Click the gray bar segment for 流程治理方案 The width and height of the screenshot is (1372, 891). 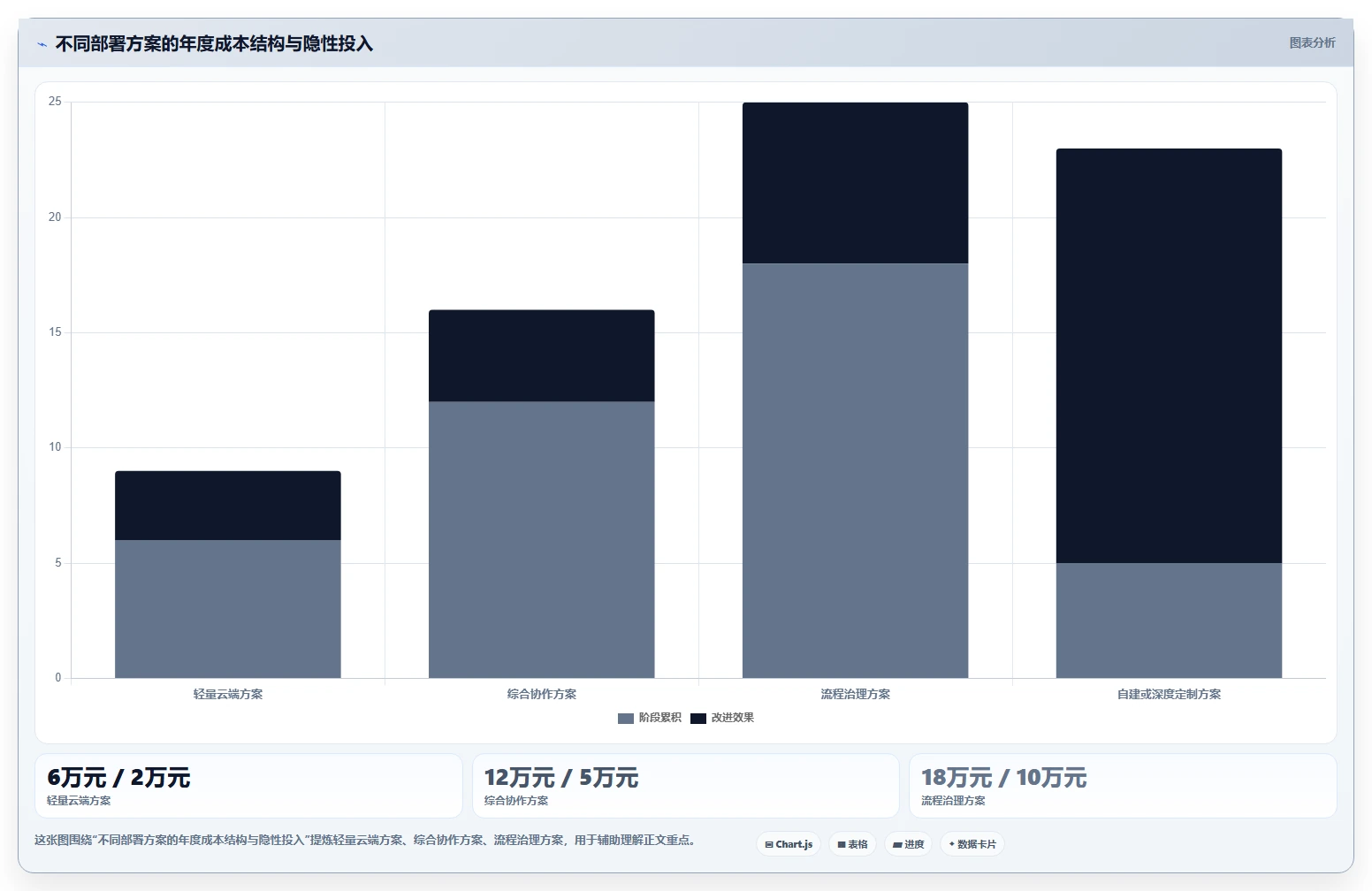pos(856,471)
